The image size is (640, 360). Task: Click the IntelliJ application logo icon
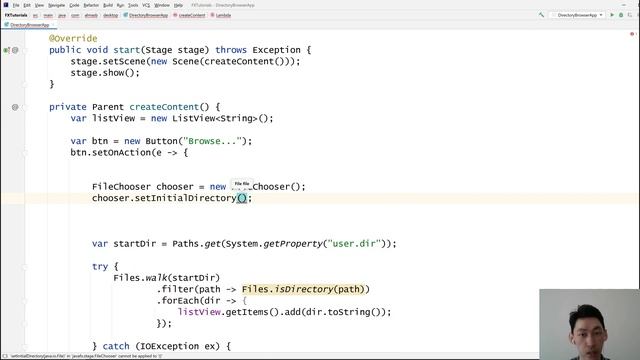(6, 5)
